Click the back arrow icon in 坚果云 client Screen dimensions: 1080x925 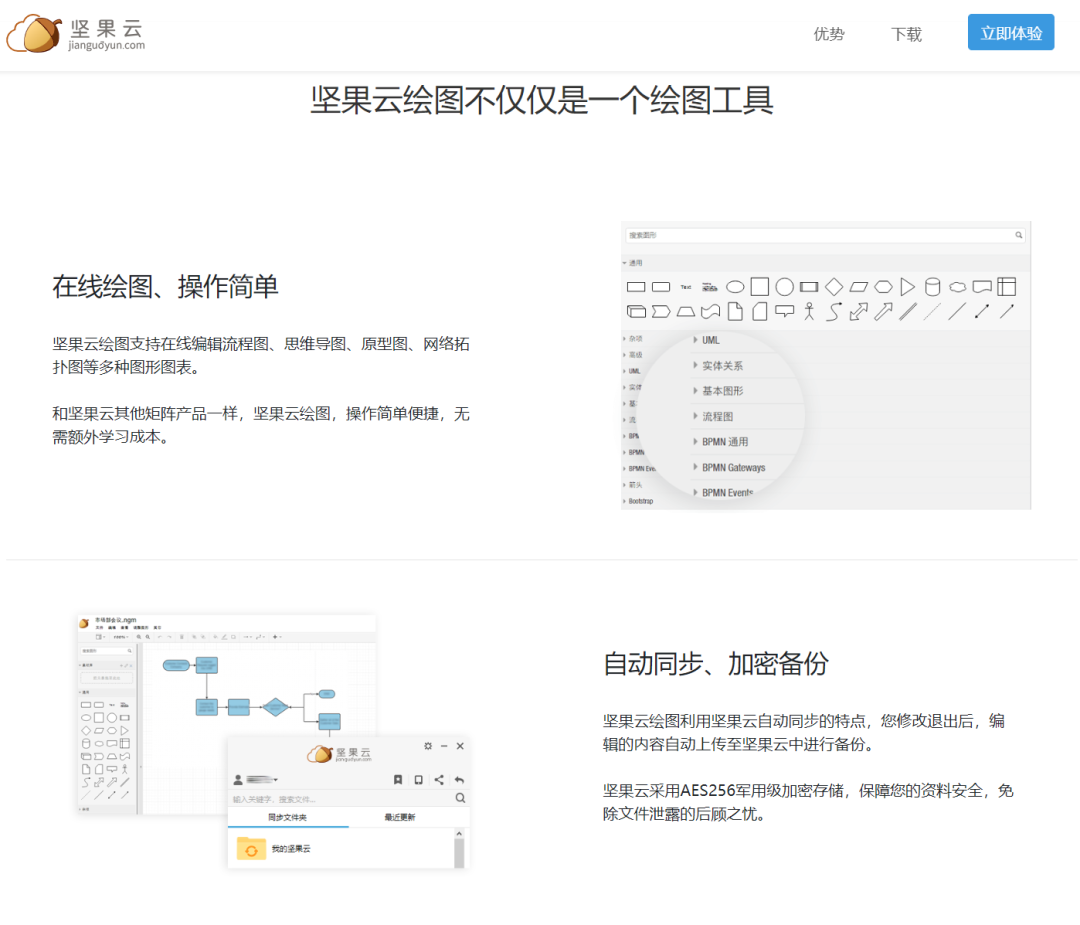click(x=459, y=780)
